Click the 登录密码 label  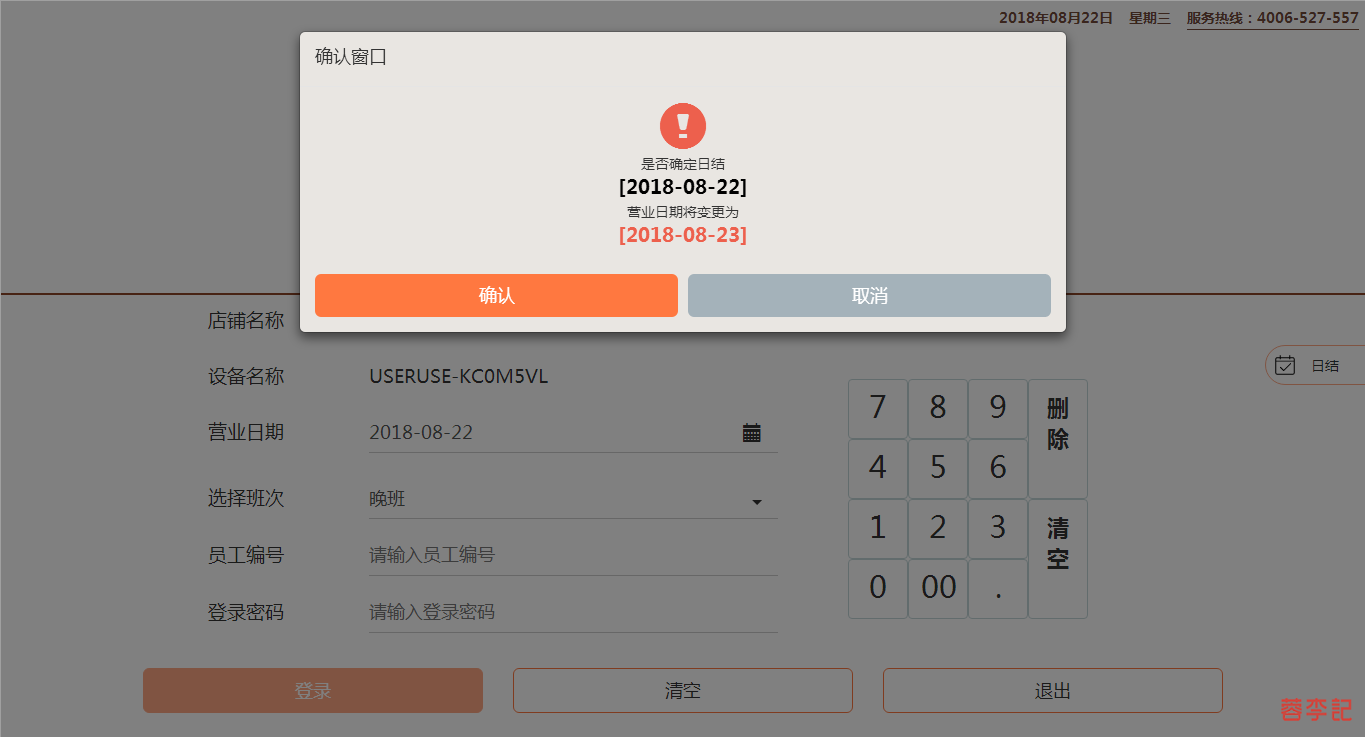246,612
